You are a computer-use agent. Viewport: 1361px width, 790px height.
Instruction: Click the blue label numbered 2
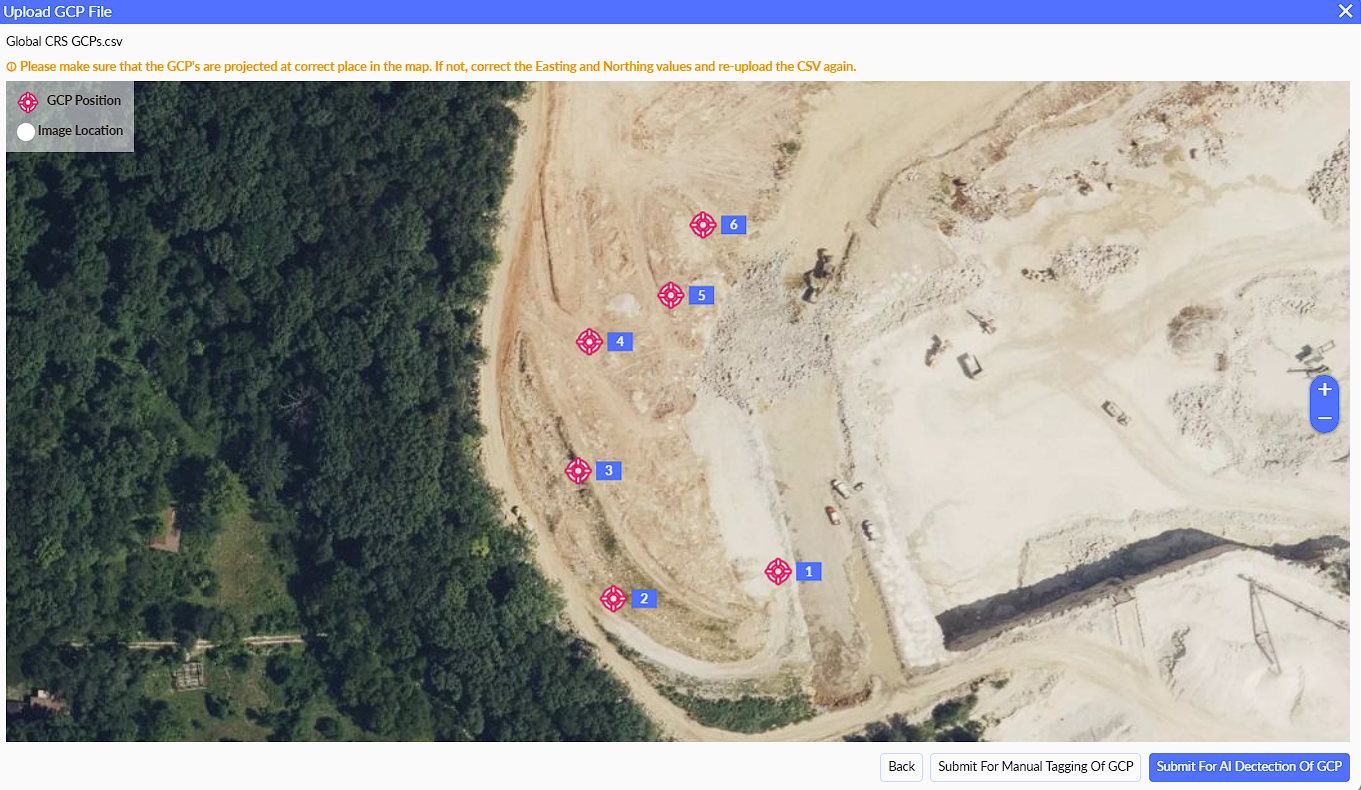(644, 599)
